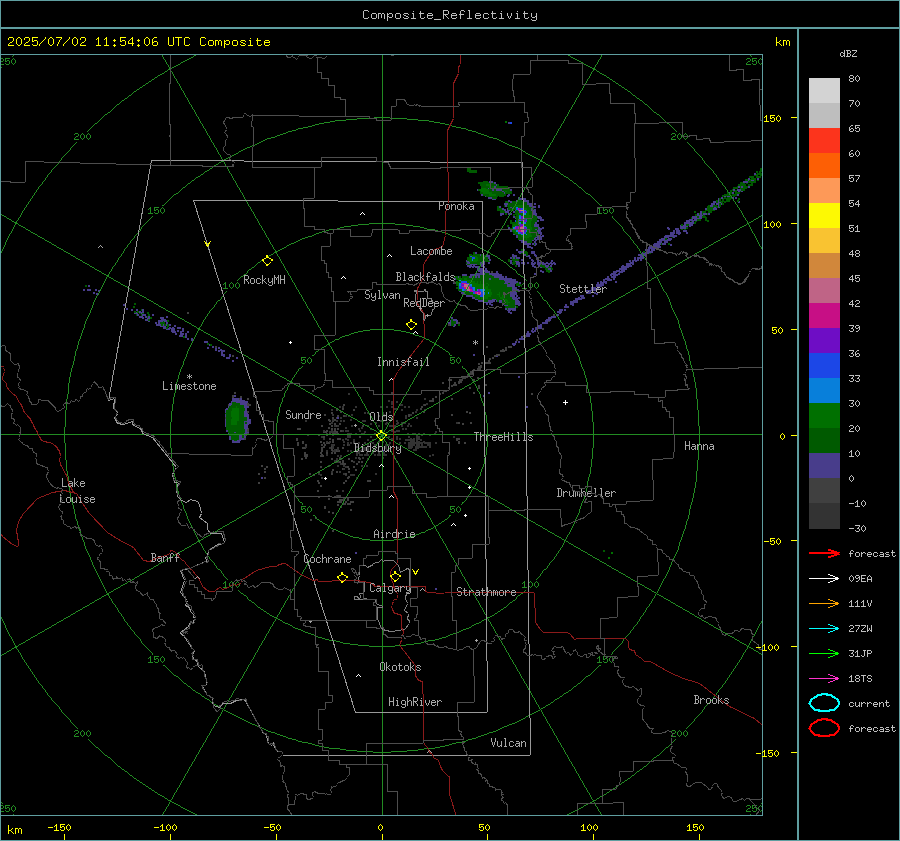The width and height of the screenshot is (900, 841).
Task: Click the Lacombe label
Action: tap(431, 251)
